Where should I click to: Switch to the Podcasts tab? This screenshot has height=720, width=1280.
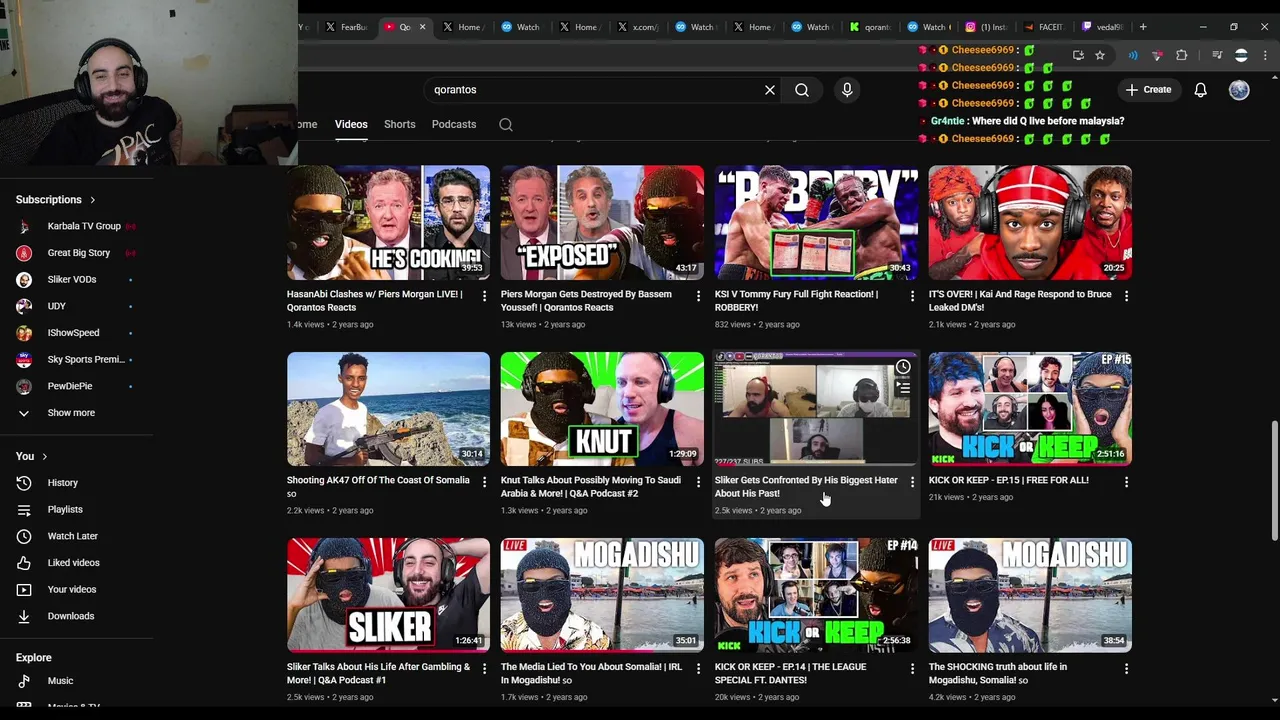pos(454,125)
